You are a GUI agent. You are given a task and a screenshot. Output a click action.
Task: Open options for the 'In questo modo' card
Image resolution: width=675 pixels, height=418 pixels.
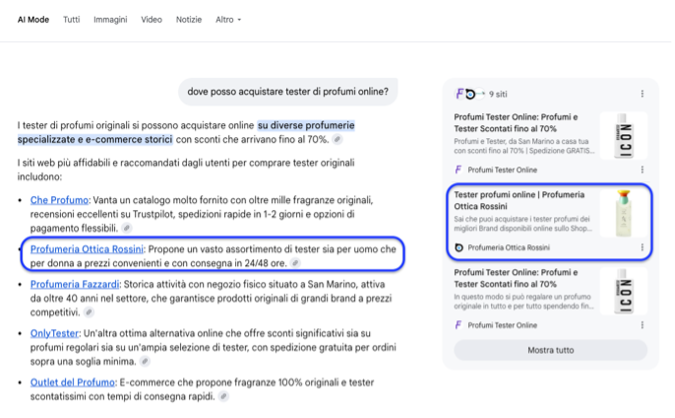(x=642, y=325)
